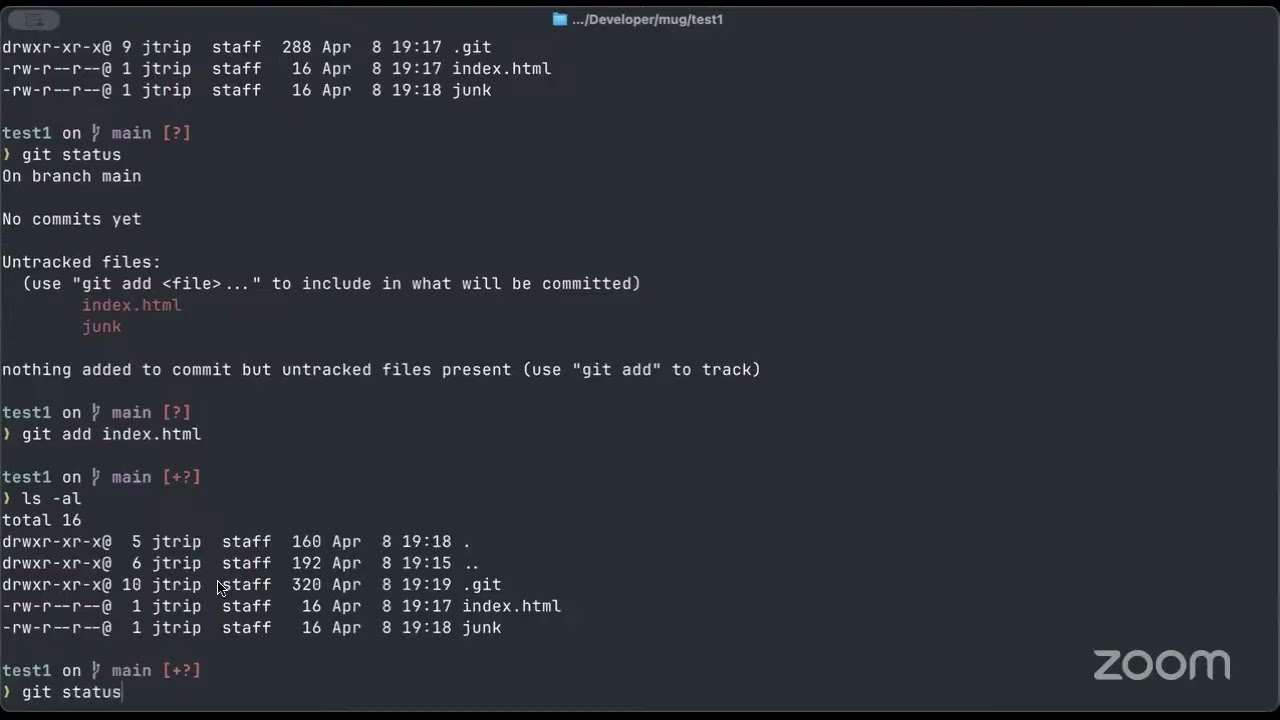Click the 'ls -al' command line
1280x720 pixels.
click(x=51, y=498)
